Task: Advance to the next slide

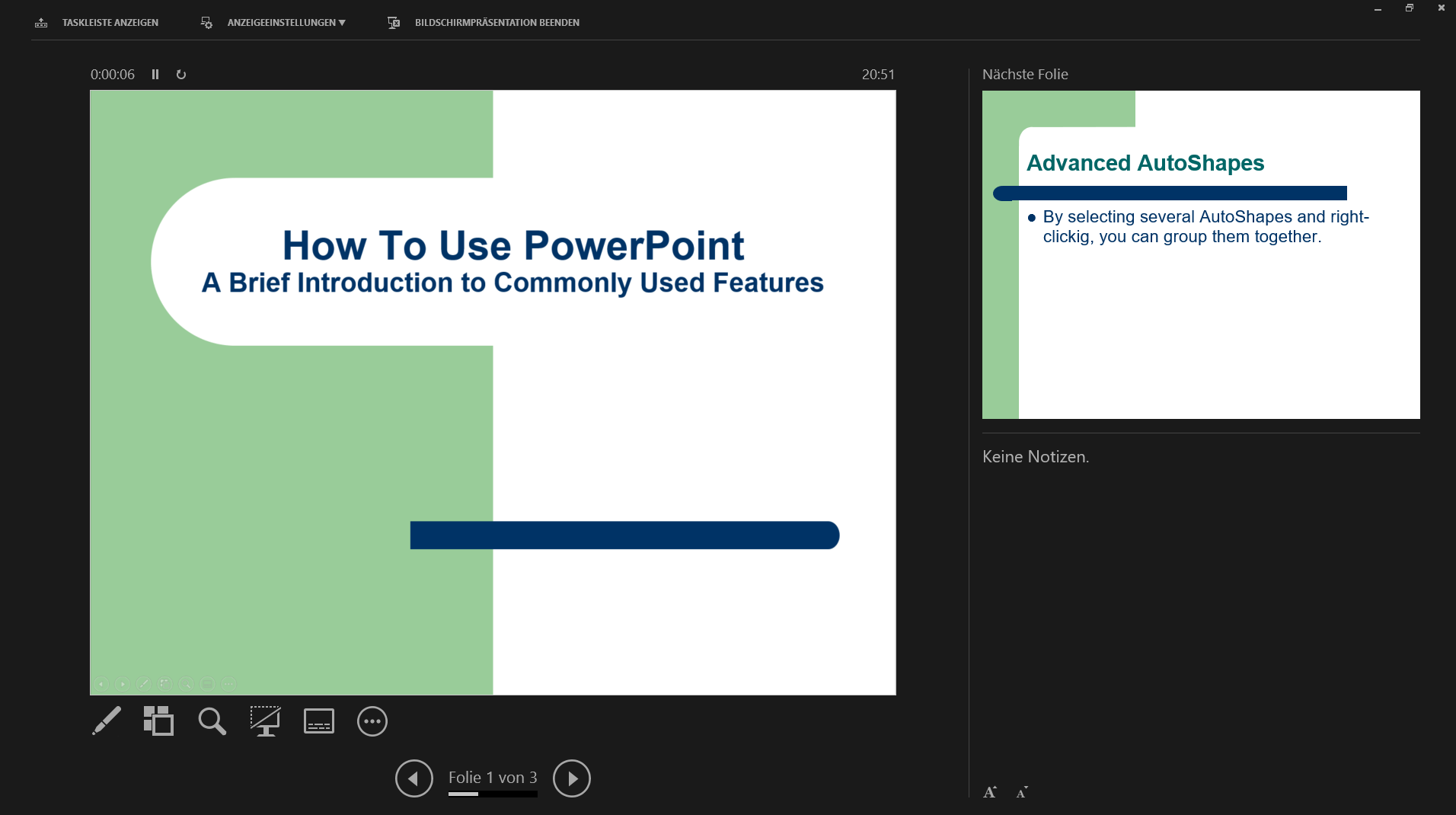Action: click(571, 778)
